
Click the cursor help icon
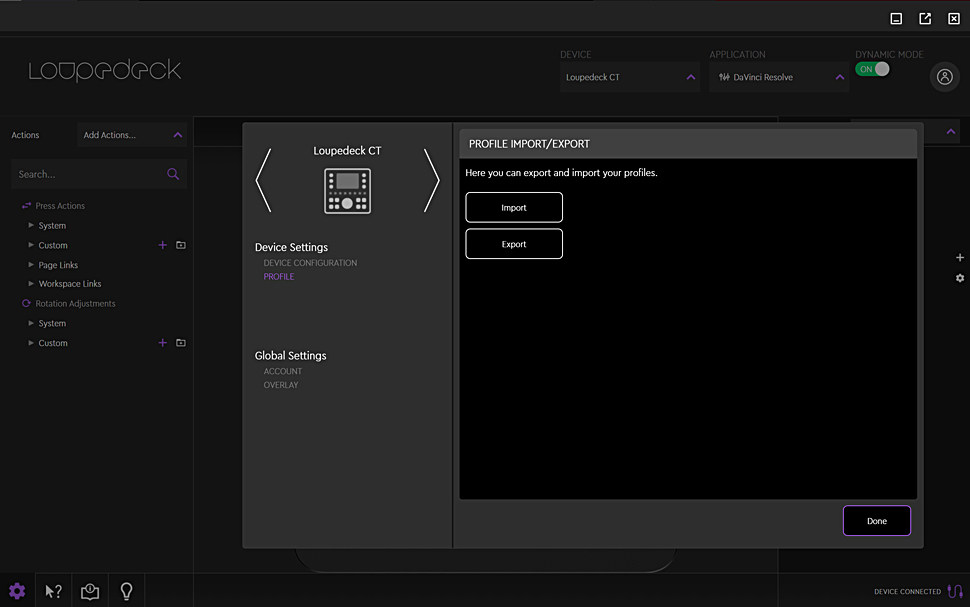click(53, 592)
